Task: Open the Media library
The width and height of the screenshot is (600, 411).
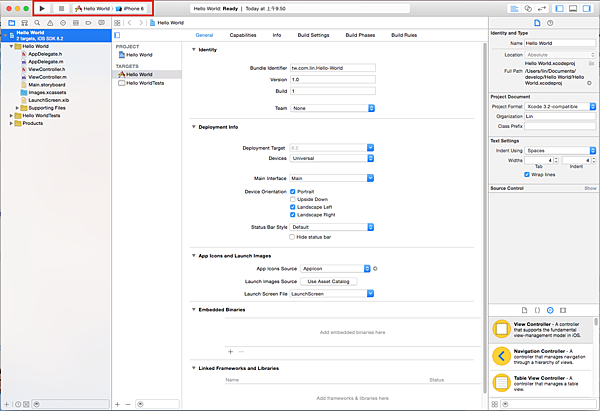Action: (x=563, y=310)
